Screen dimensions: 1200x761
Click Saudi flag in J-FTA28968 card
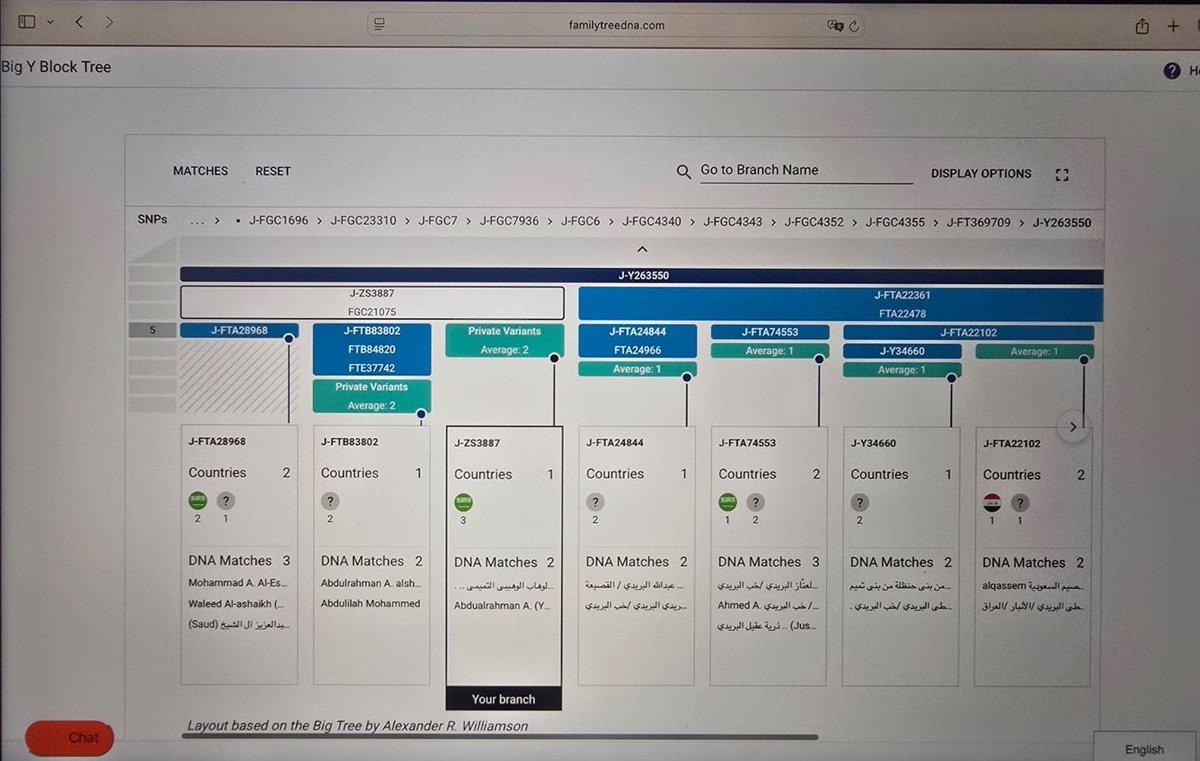[198, 502]
